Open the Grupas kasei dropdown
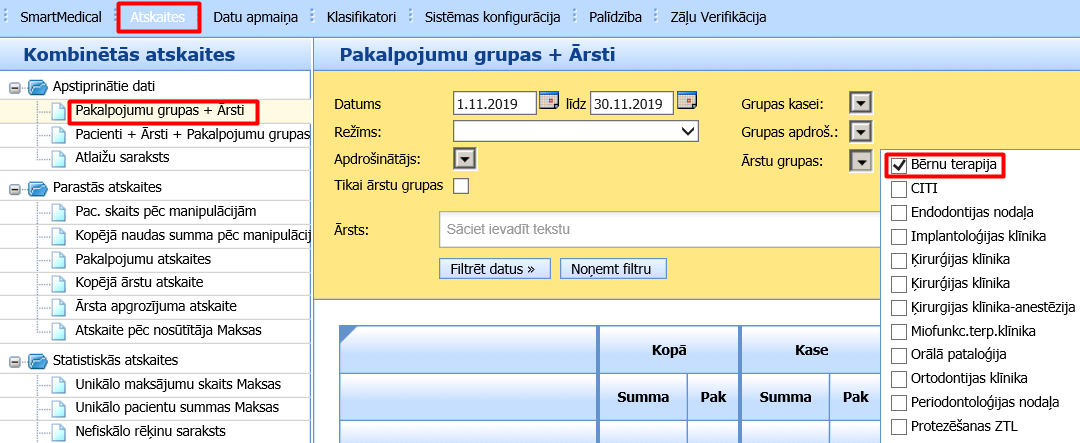Screen dimensions: 1080x443 (859, 103)
